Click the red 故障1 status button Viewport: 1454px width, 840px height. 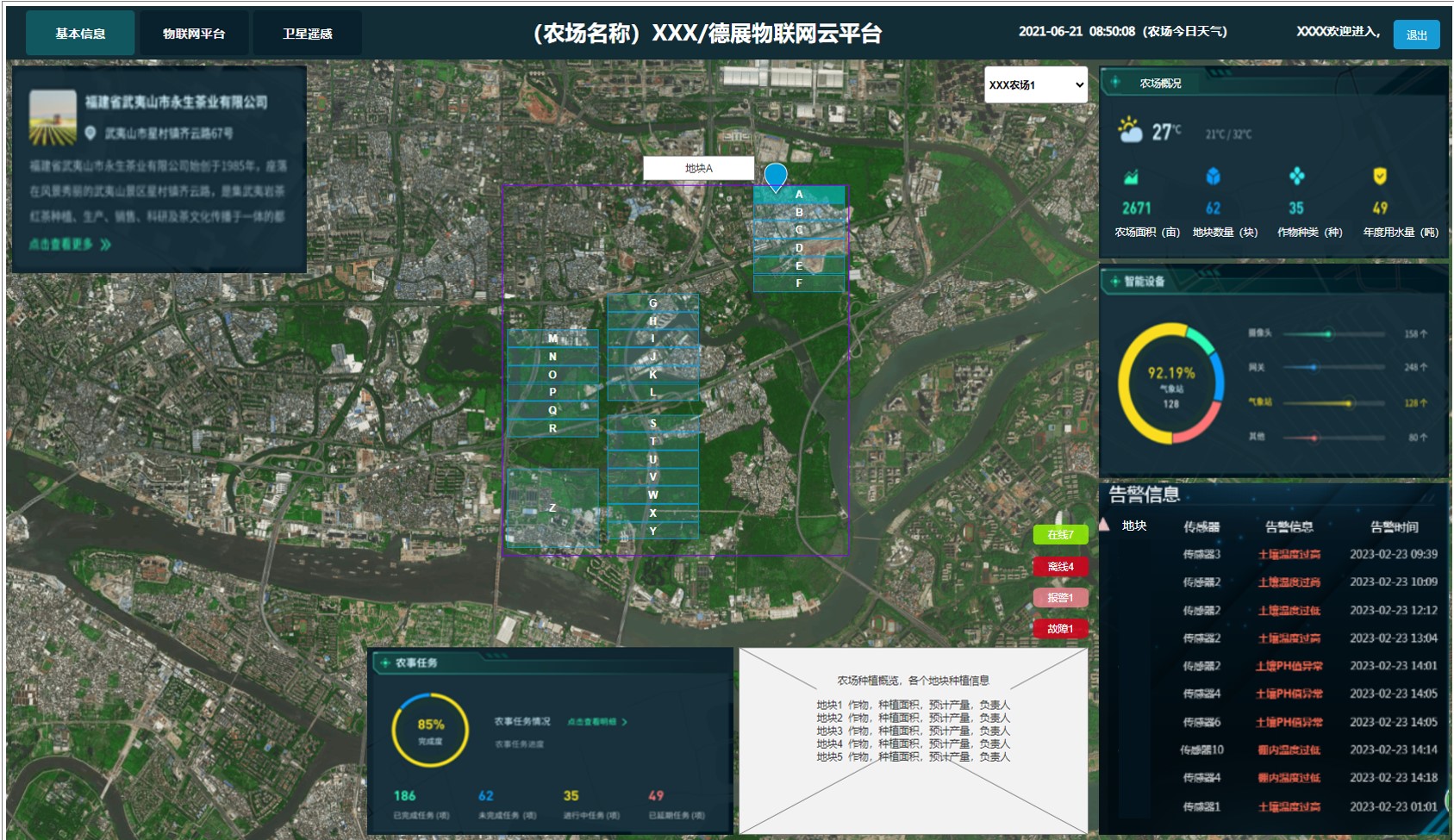(x=1060, y=628)
